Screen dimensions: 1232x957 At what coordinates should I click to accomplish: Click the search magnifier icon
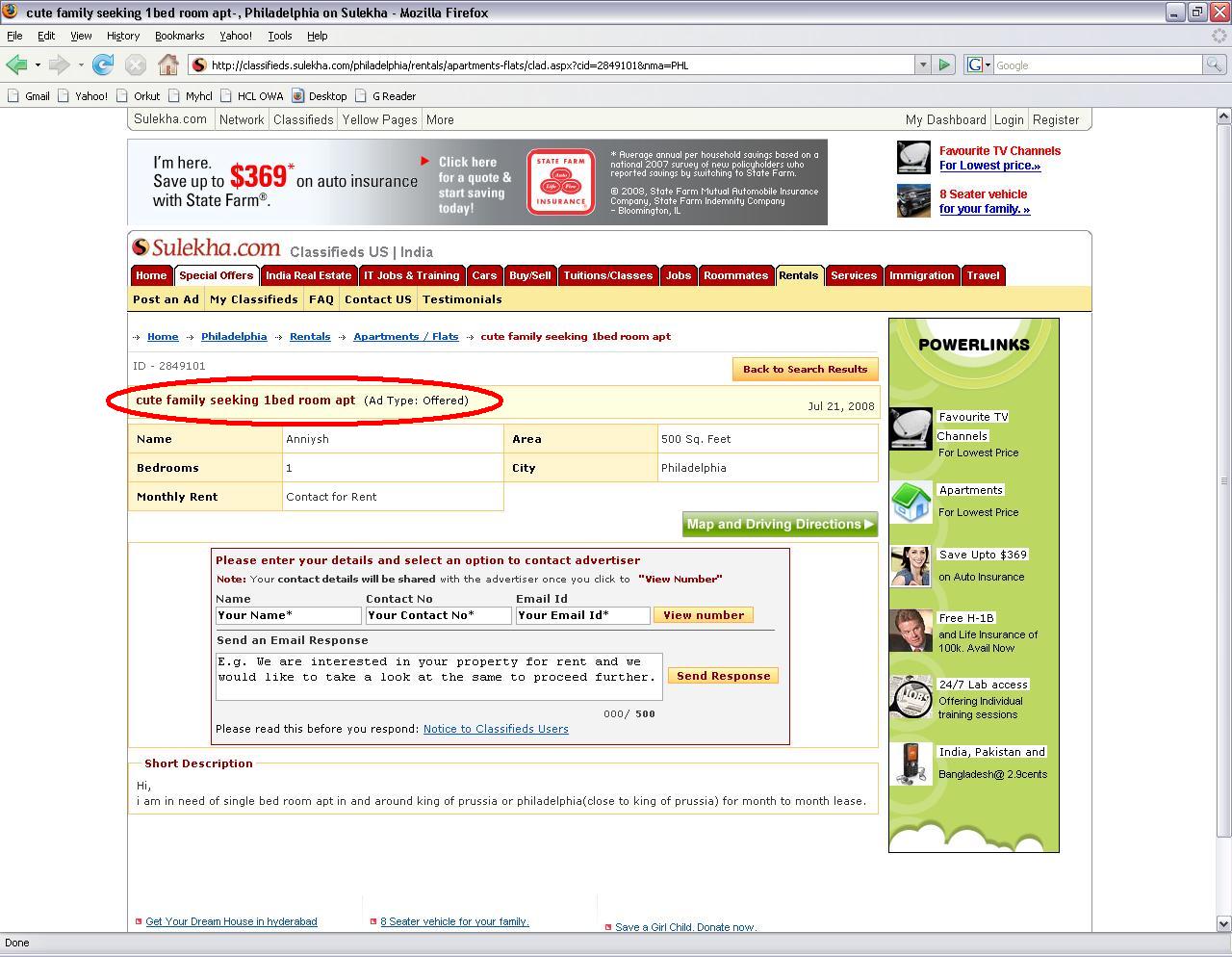point(1215,65)
